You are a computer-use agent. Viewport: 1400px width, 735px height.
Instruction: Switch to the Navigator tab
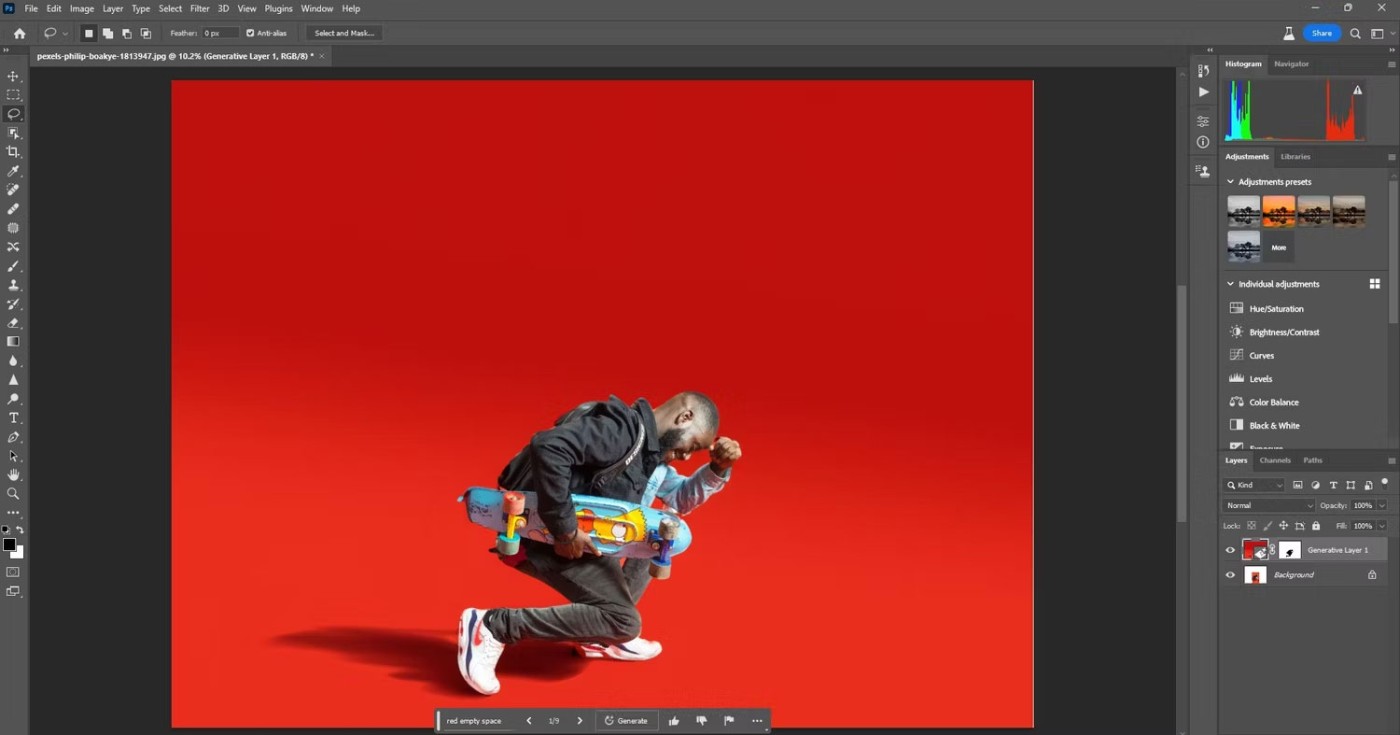(x=1291, y=64)
